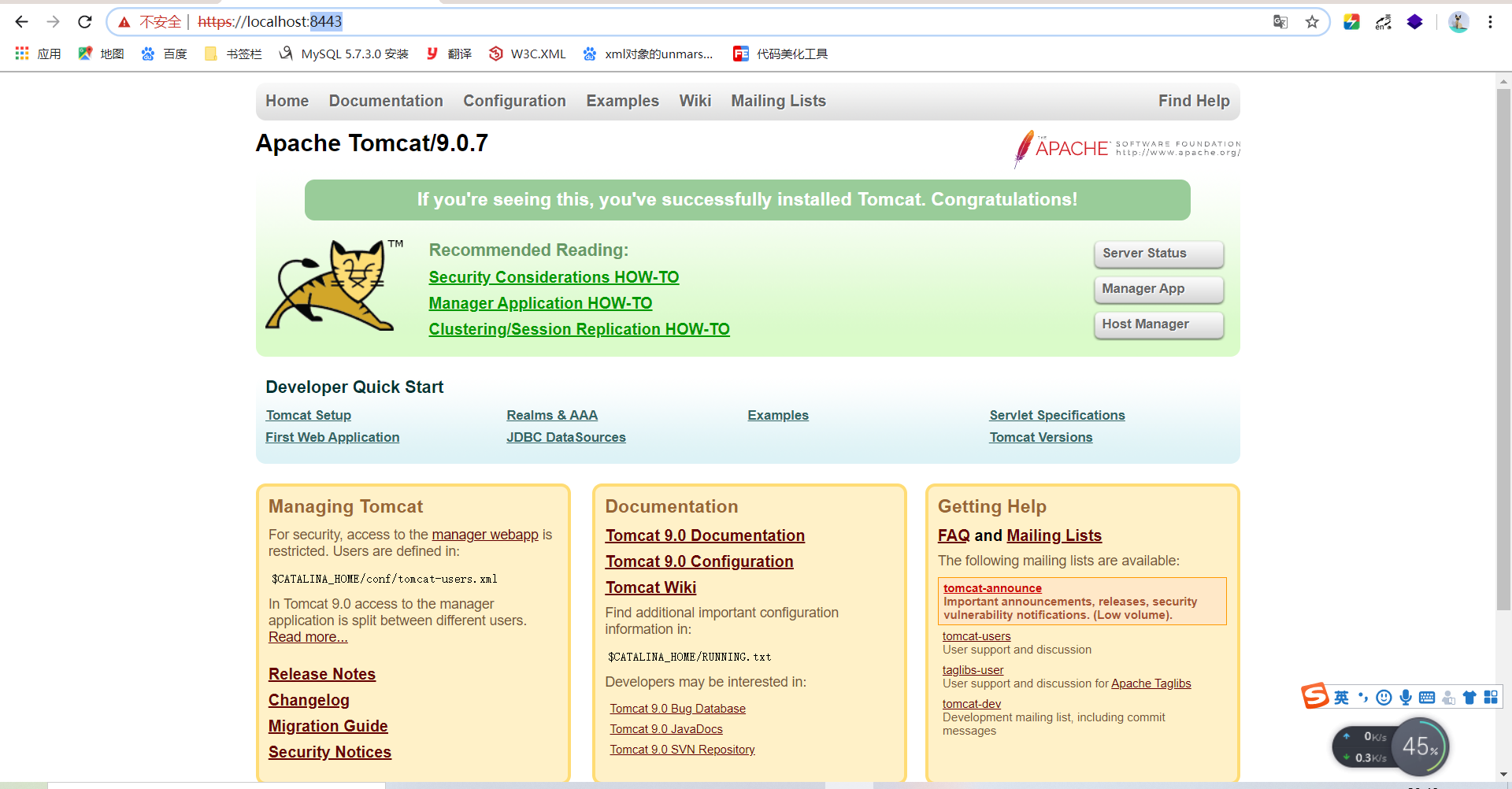This screenshot has width=1512, height=789.
Task: Open the JDBC DataSources link
Action: click(x=566, y=437)
